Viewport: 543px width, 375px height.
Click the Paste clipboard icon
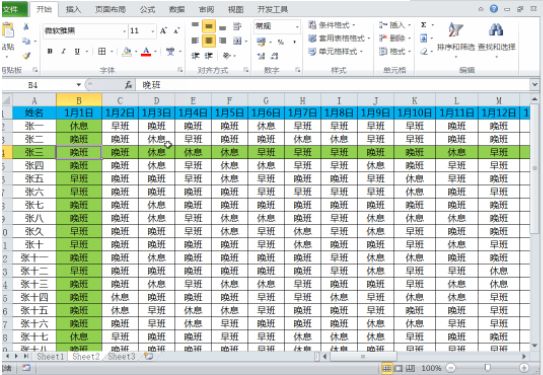coord(8,30)
